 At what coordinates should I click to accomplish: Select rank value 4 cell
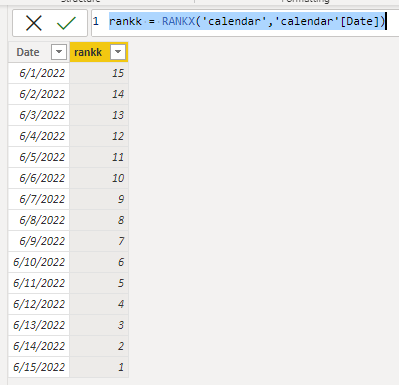pos(99,304)
